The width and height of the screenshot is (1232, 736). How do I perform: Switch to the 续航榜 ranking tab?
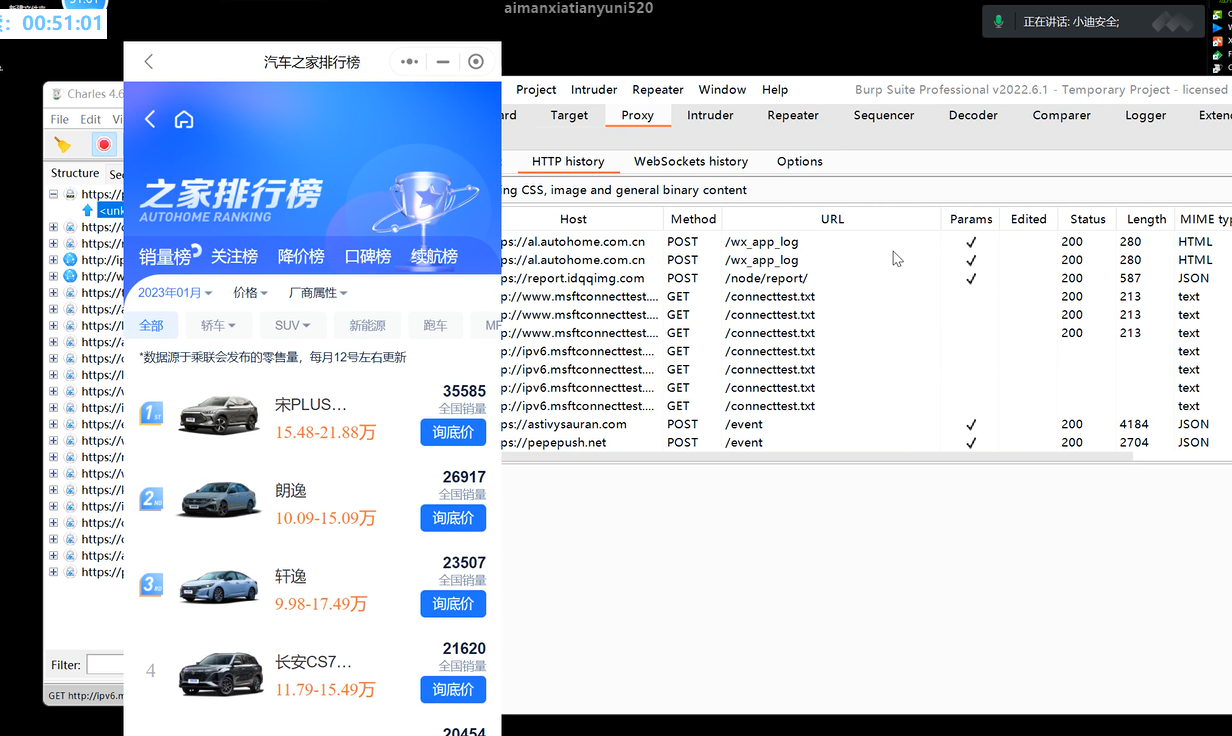[x=434, y=257]
